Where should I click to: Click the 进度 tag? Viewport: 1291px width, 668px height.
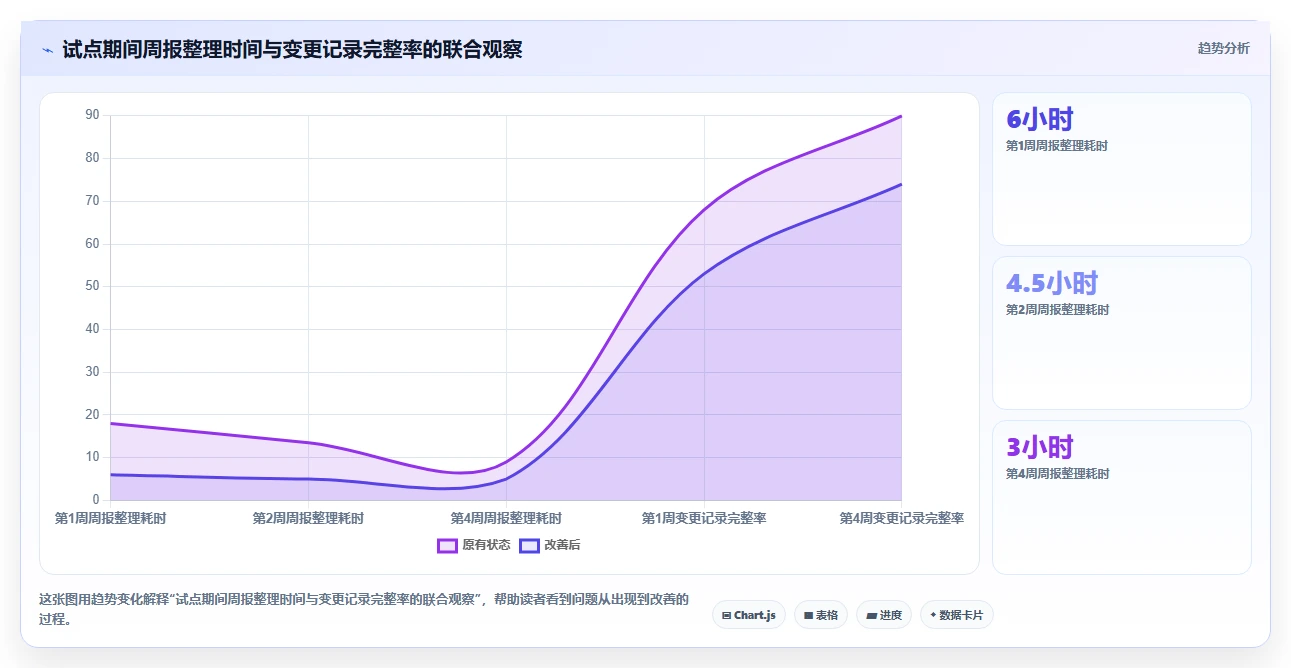point(884,615)
